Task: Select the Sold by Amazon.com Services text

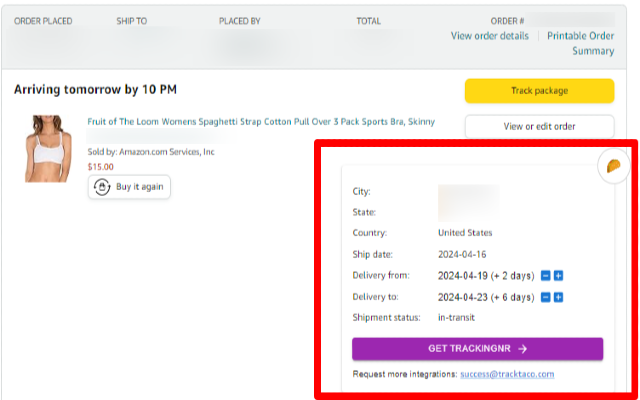Action: (151, 152)
